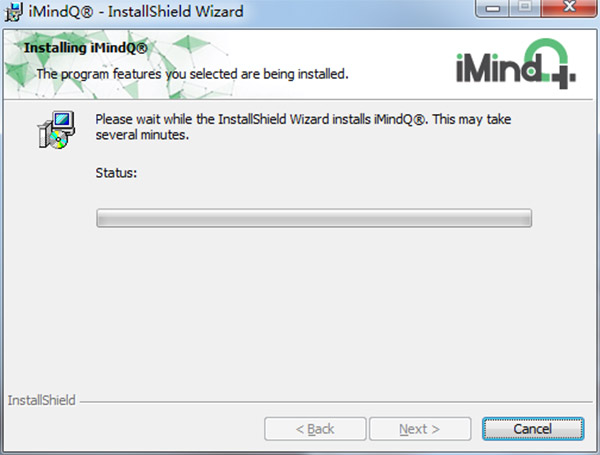This screenshot has height=455, width=600.
Task: Click the computer and CD setup icon
Action: click(56, 130)
